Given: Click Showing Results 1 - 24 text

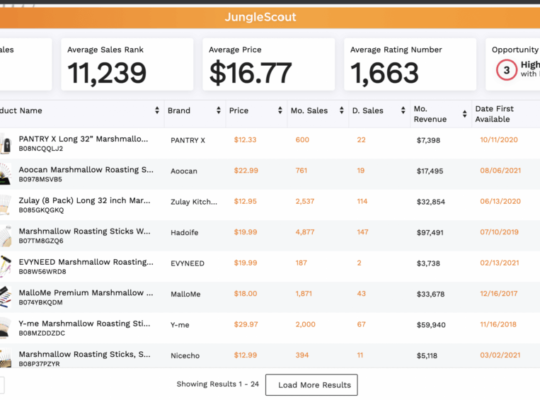Looking at the screenshot, I should point(218,384).
